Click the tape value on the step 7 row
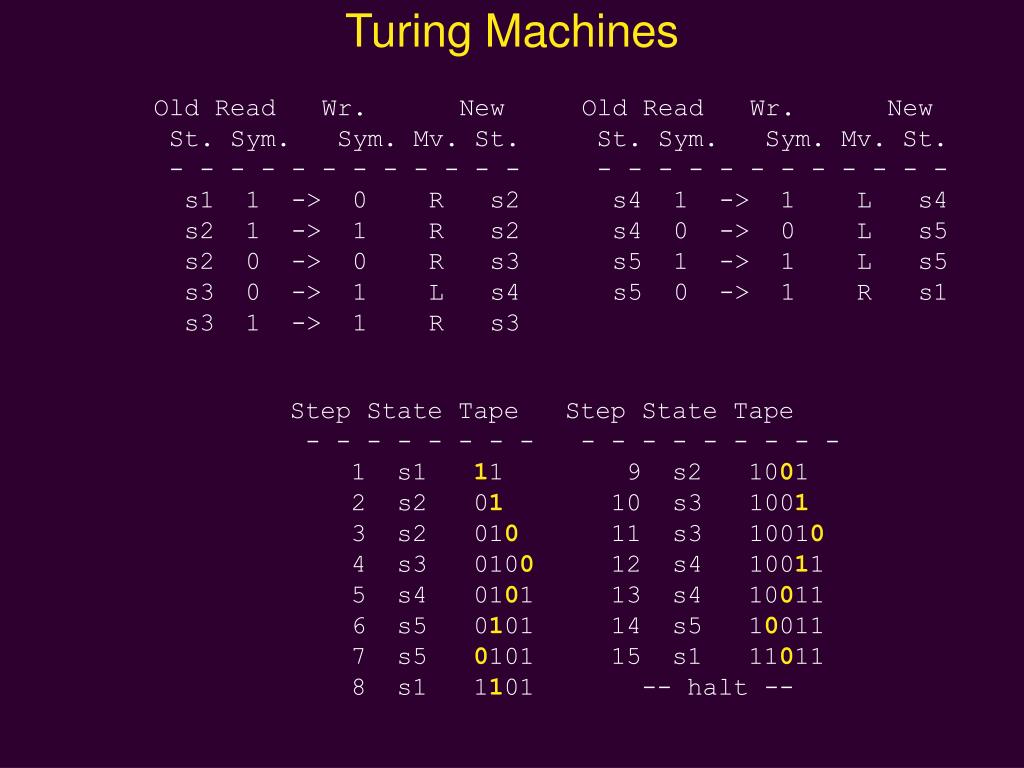The image size is (1024, 768). 504,656
